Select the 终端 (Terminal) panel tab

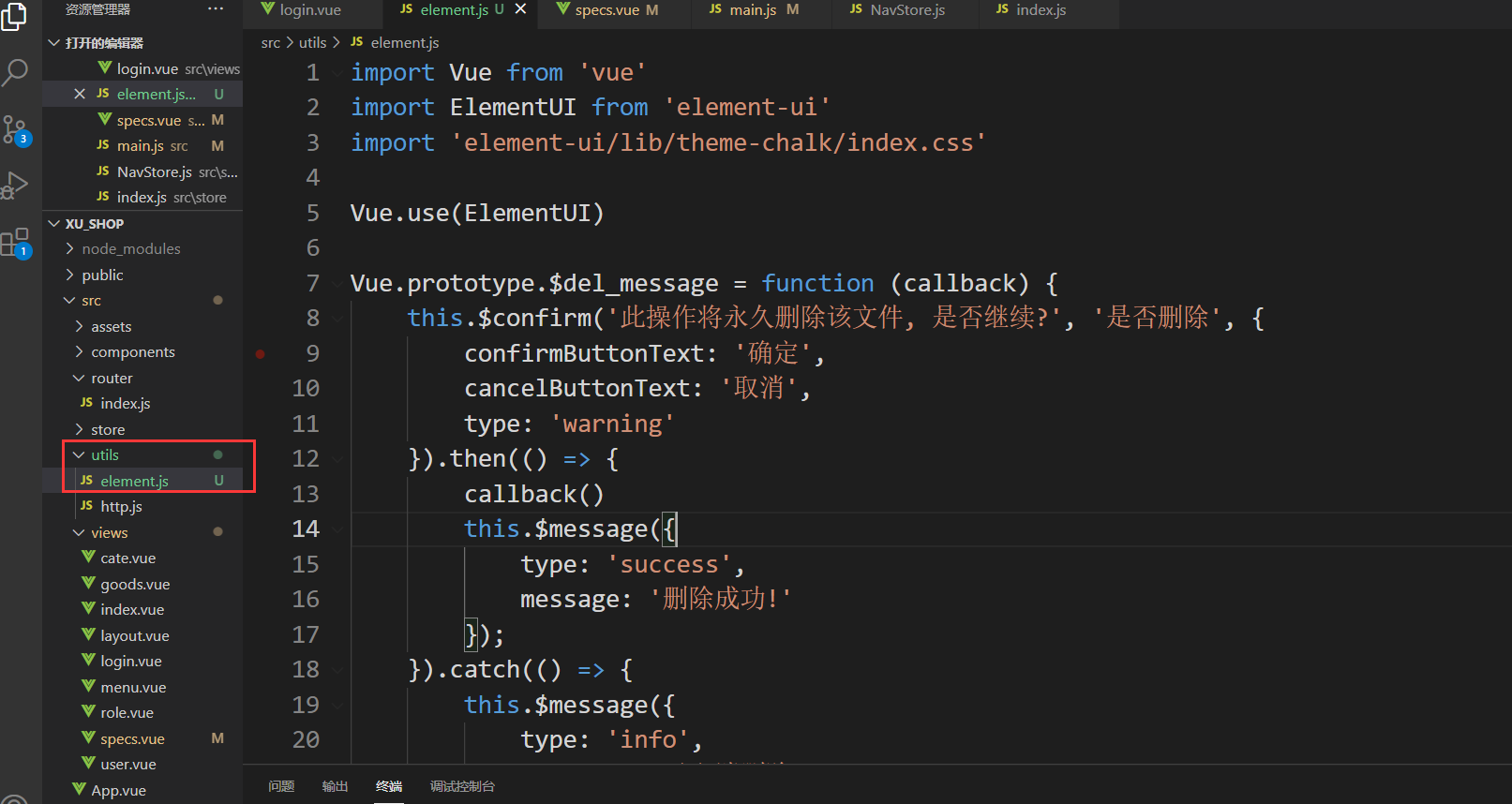pyautogui.click(x=389, y=786)
